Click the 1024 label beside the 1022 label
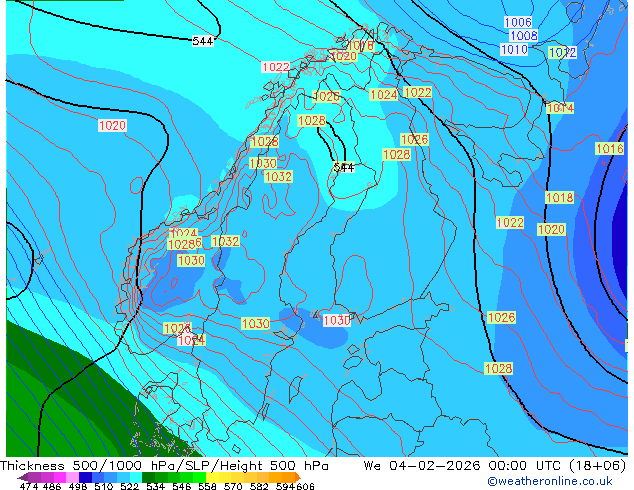Screen dimensions: 634x490 tap(384, 95)
